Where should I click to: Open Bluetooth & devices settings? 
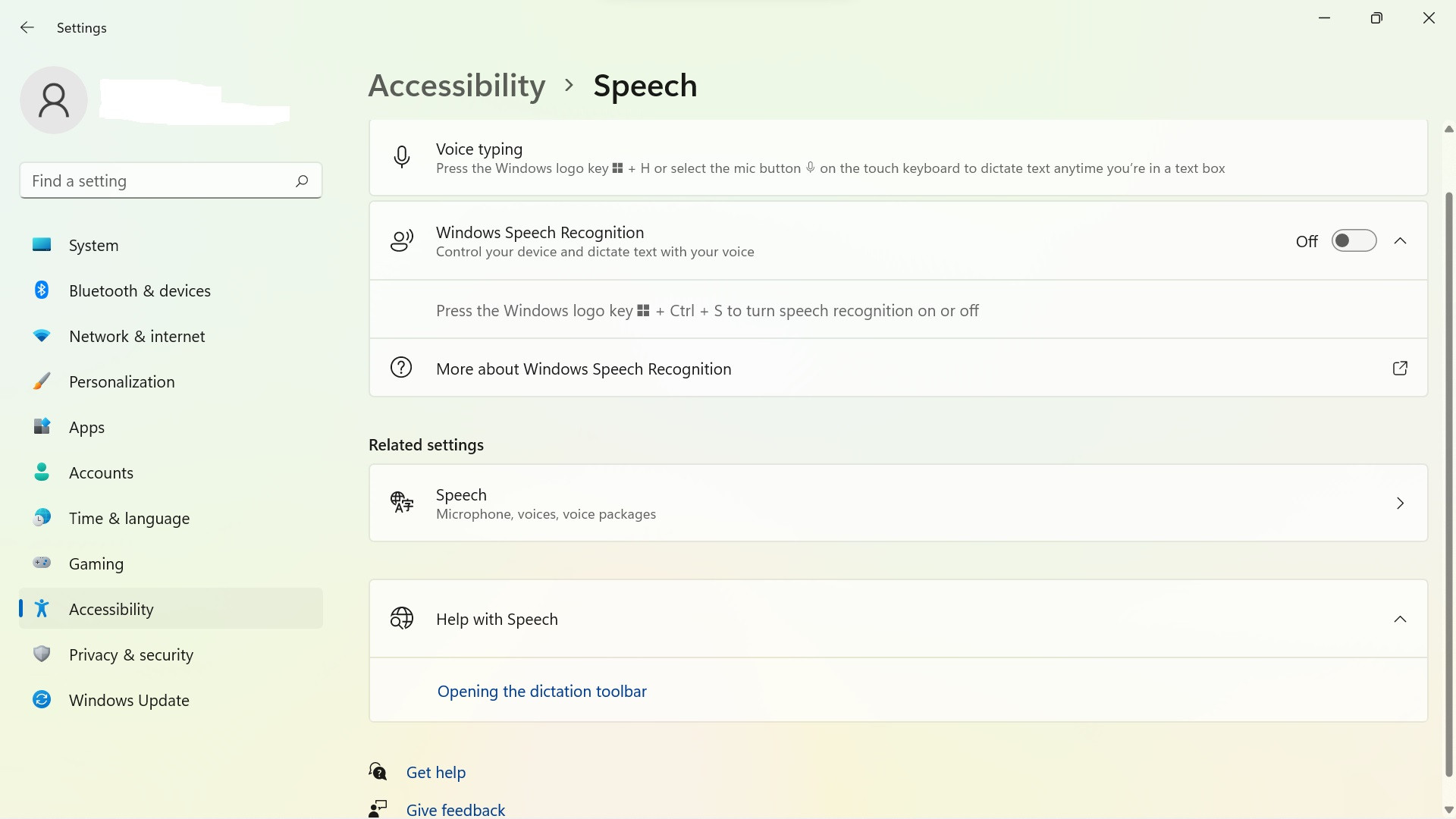point(171,290)
